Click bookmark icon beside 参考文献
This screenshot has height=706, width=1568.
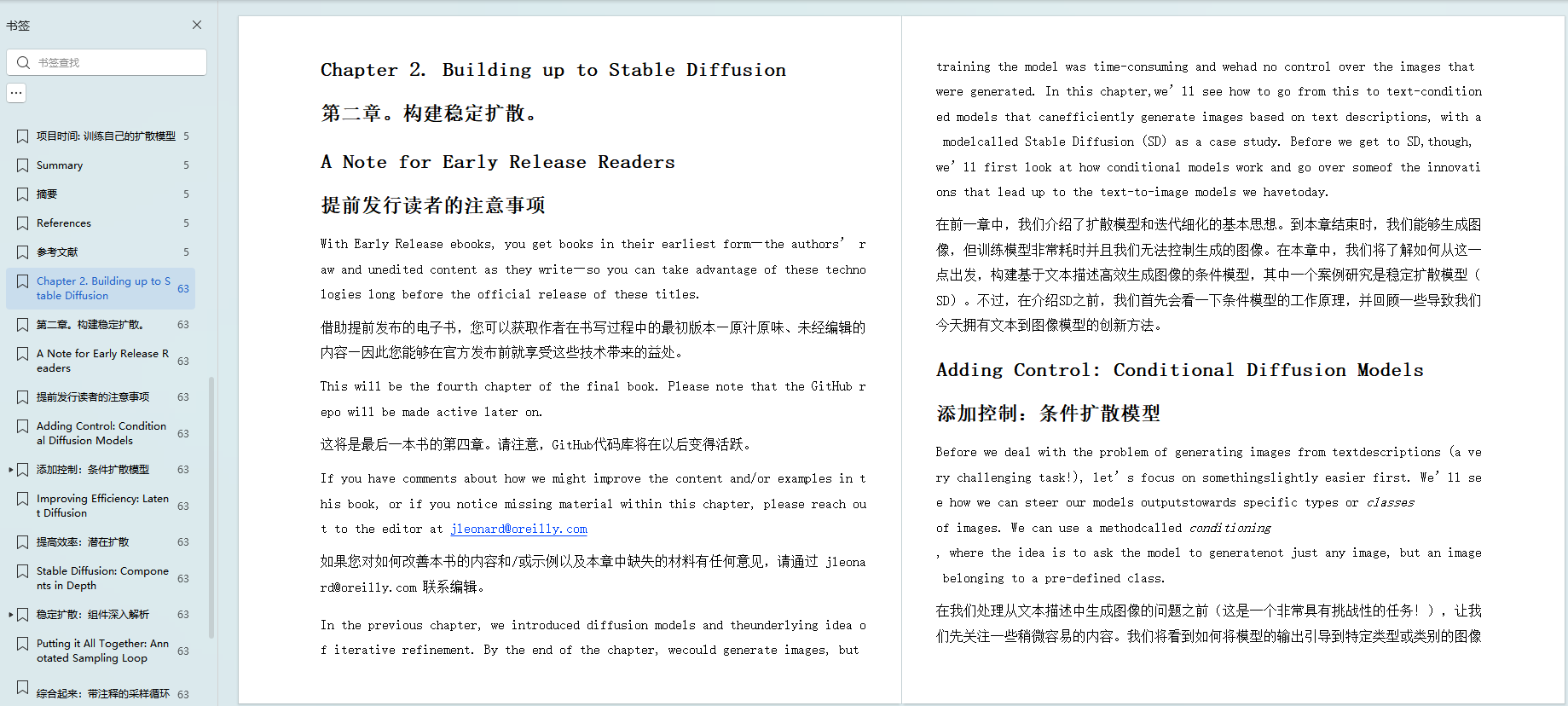coord(23,252)
